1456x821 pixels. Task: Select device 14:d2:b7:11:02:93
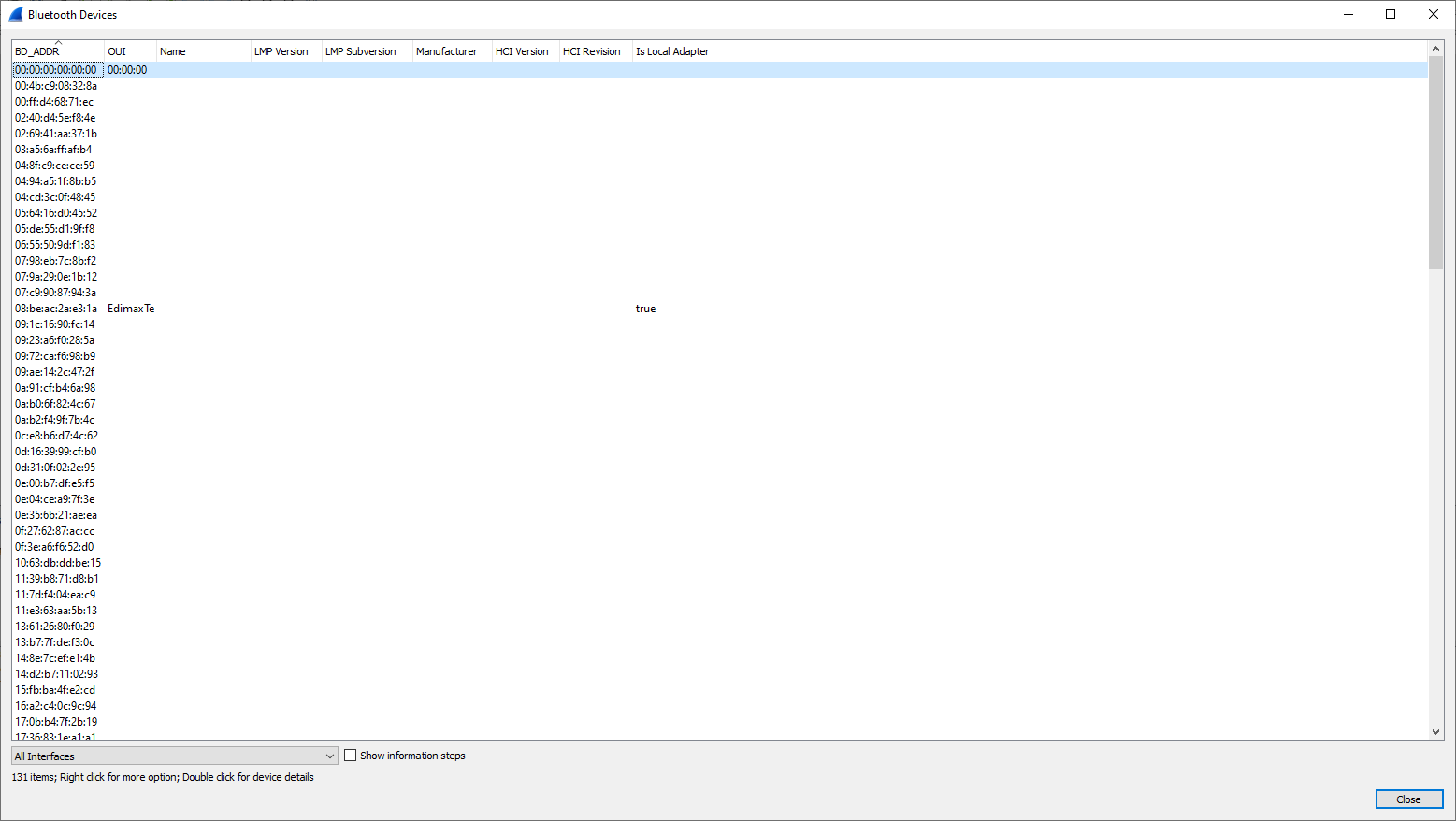point(56,674)
